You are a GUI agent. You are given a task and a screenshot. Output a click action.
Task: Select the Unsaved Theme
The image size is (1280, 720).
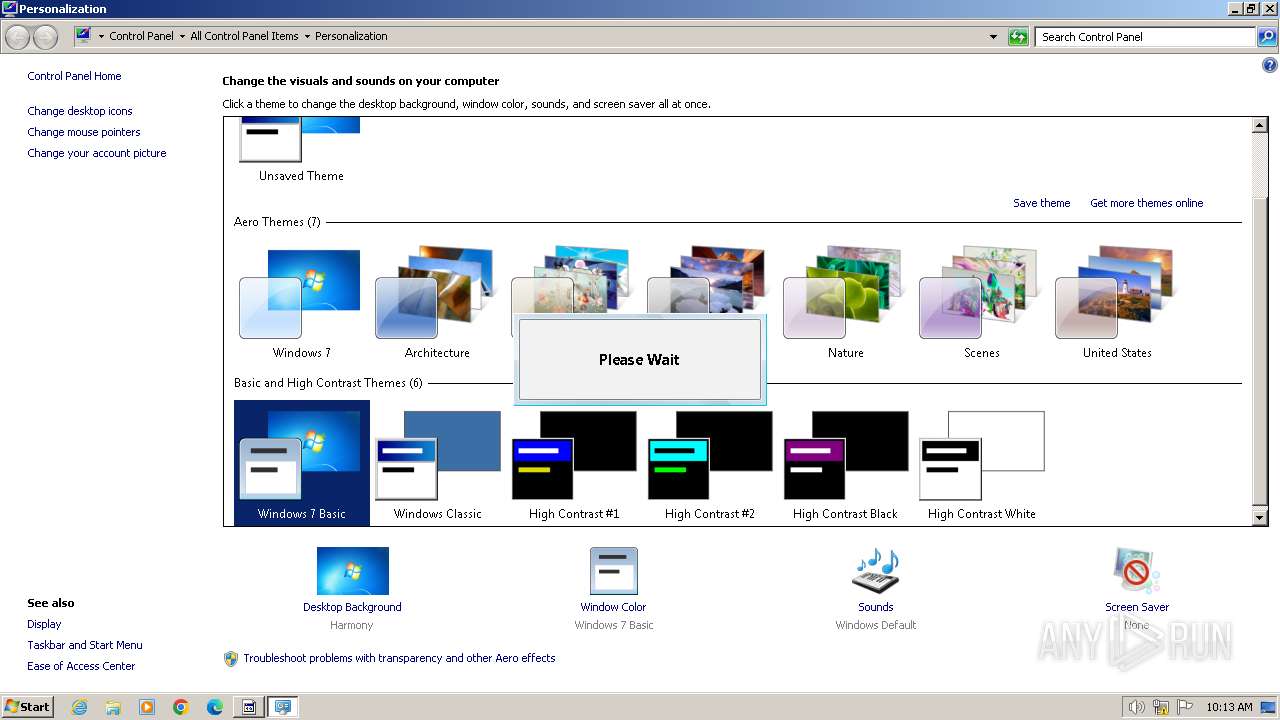click(x=301, y=152)
